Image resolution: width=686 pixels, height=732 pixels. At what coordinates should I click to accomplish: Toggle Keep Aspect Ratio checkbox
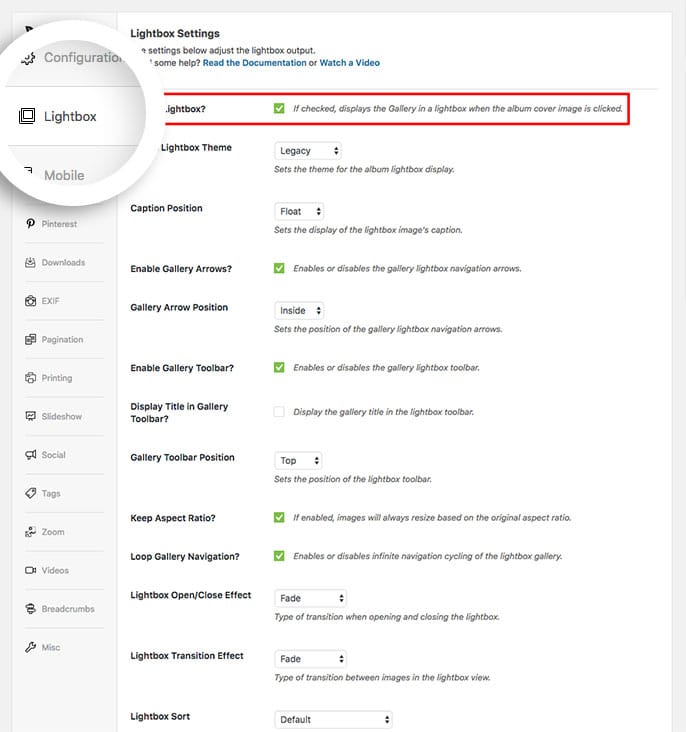click(x=279, y=517)
